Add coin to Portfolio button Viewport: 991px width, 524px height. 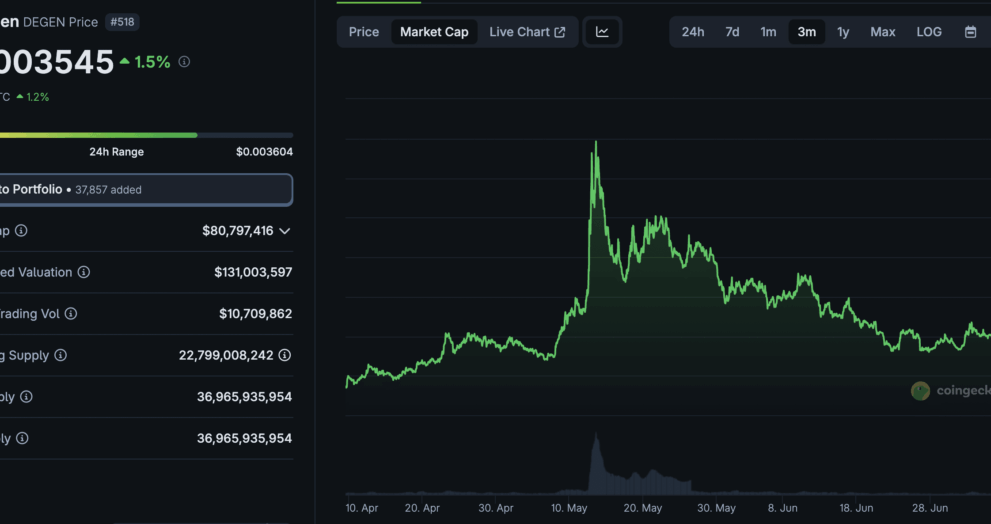(x=146, y=190)
